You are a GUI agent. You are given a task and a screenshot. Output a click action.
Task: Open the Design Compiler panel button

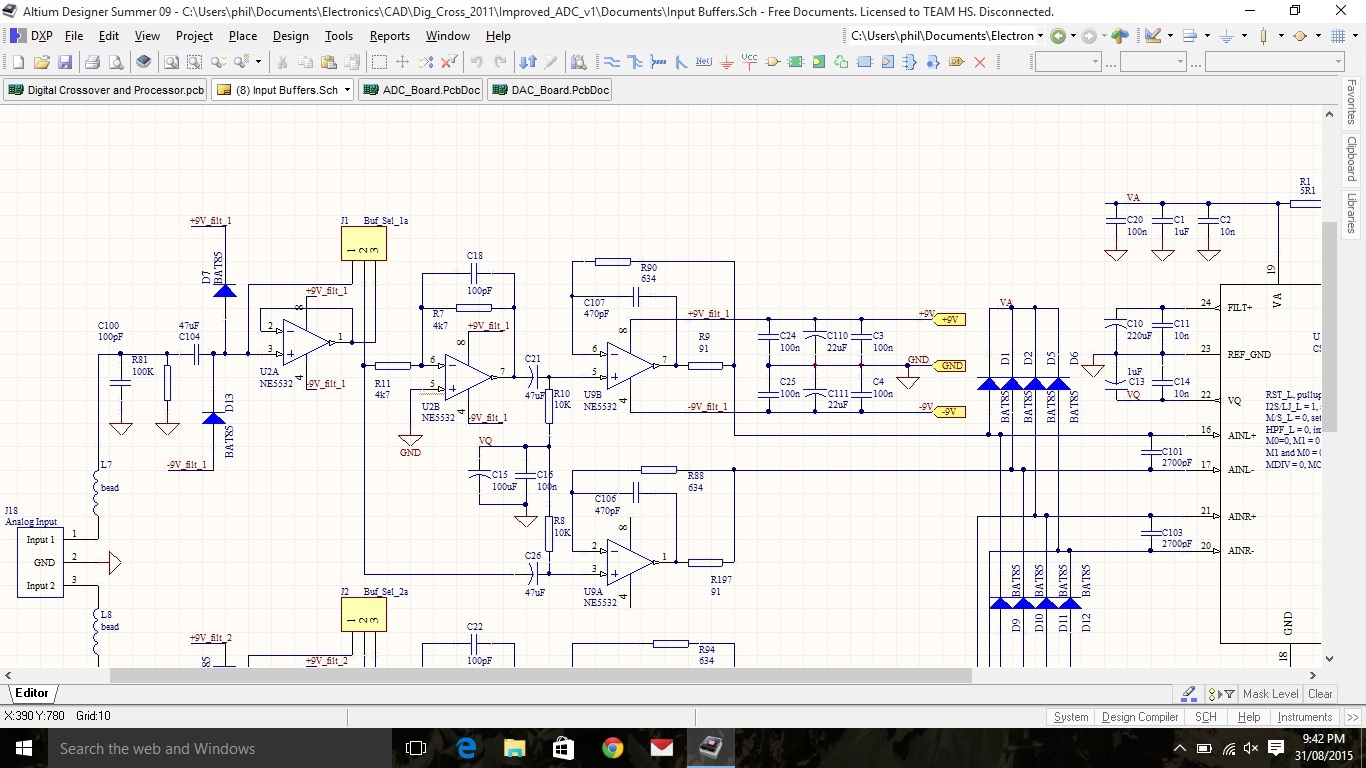[1140, 717]
